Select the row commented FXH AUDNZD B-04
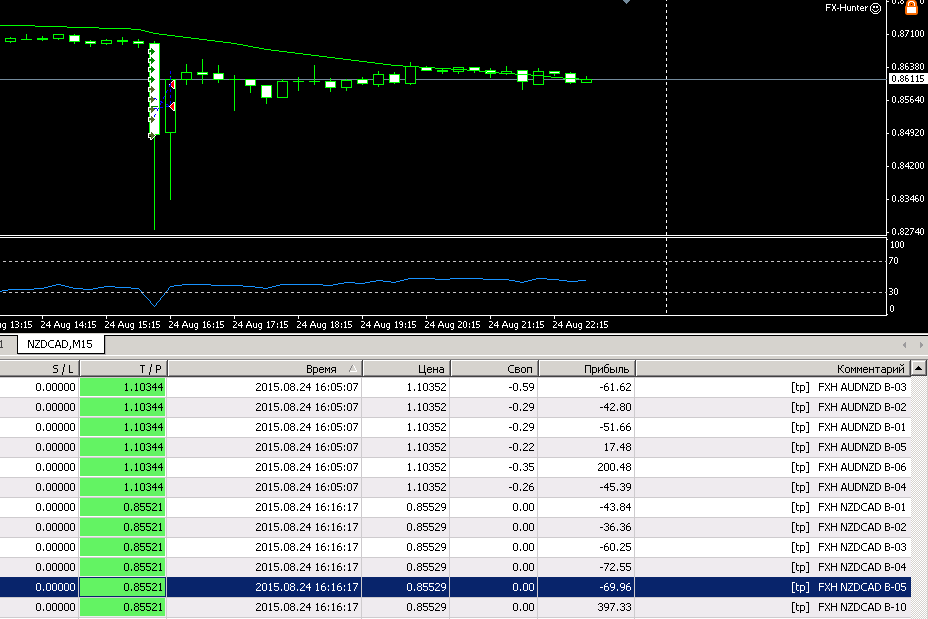The width and height of the screenshot is (928, 619). click(x=455, y=487)
